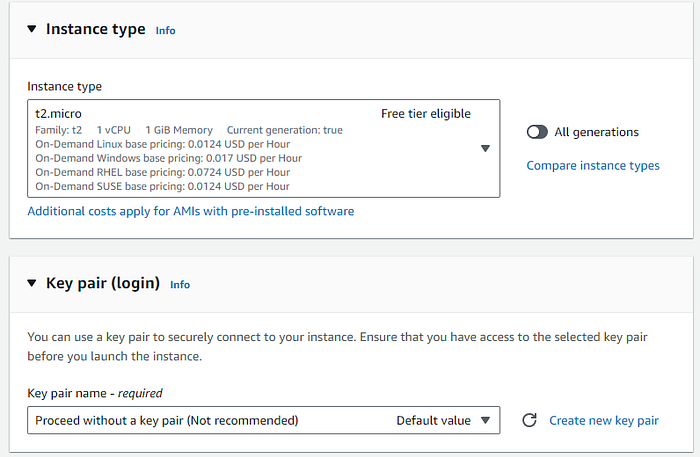
Task: Open Info link next to Key pair (login)
Action: 180,284
